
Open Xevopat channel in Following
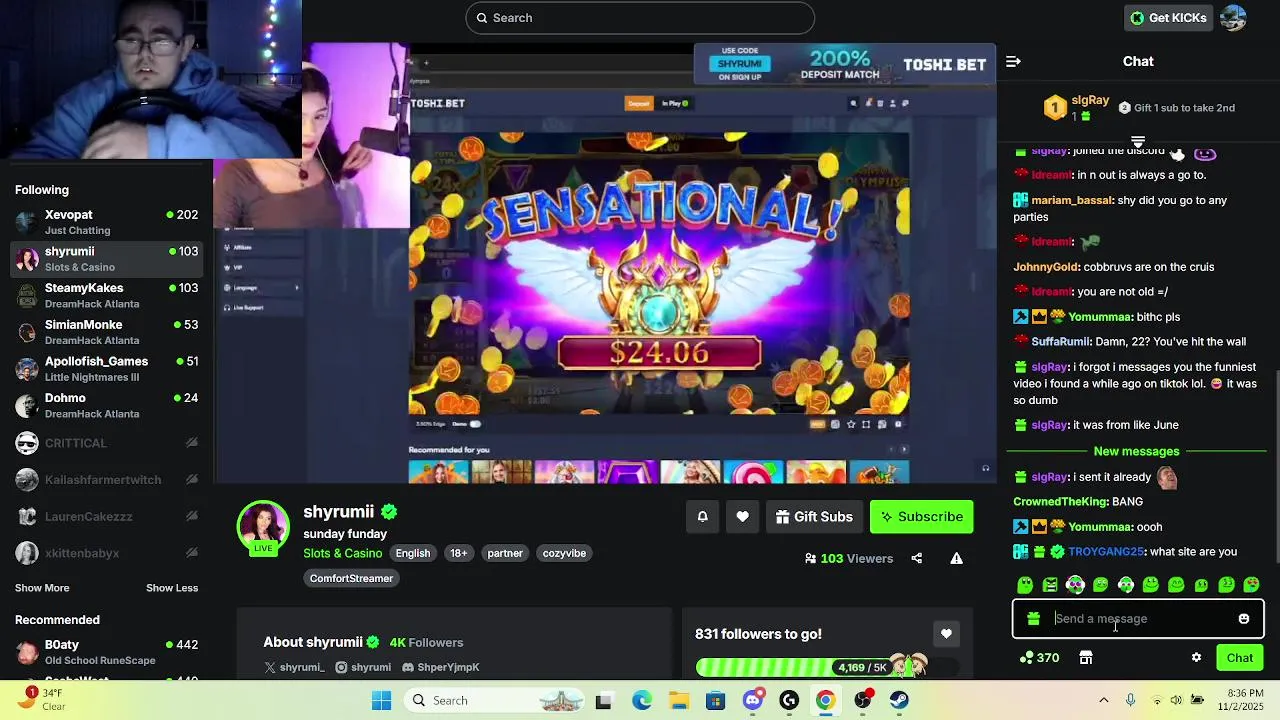coord(106,222)
